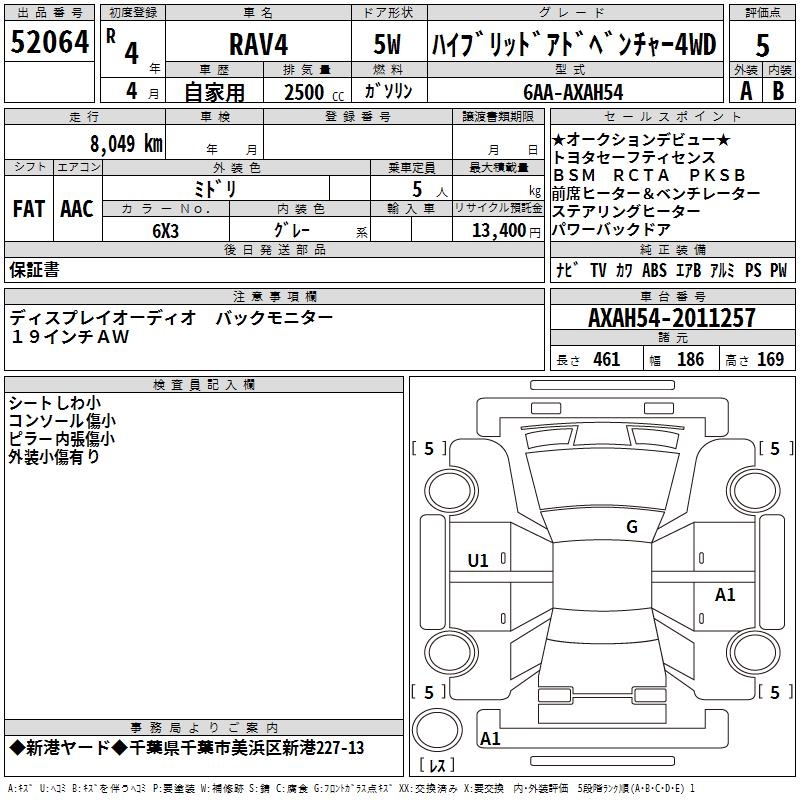Select grade ハイブリッドアドベンチャー4WD

tap(574, 44)
